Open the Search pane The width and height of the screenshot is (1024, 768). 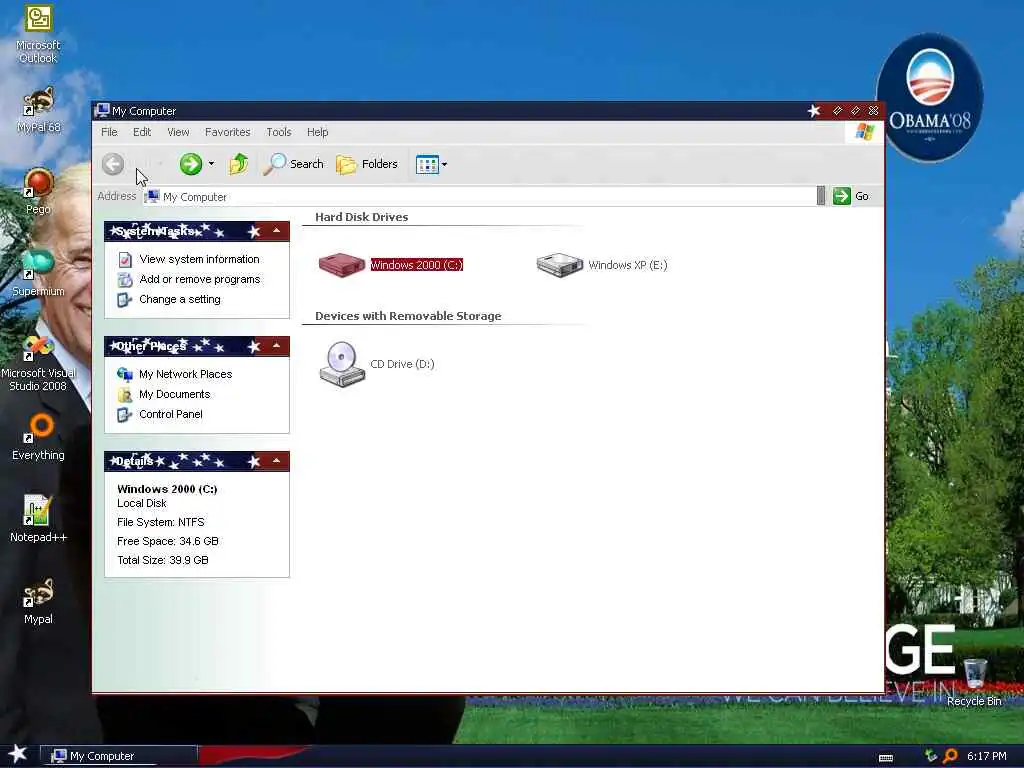pos(293,164)
